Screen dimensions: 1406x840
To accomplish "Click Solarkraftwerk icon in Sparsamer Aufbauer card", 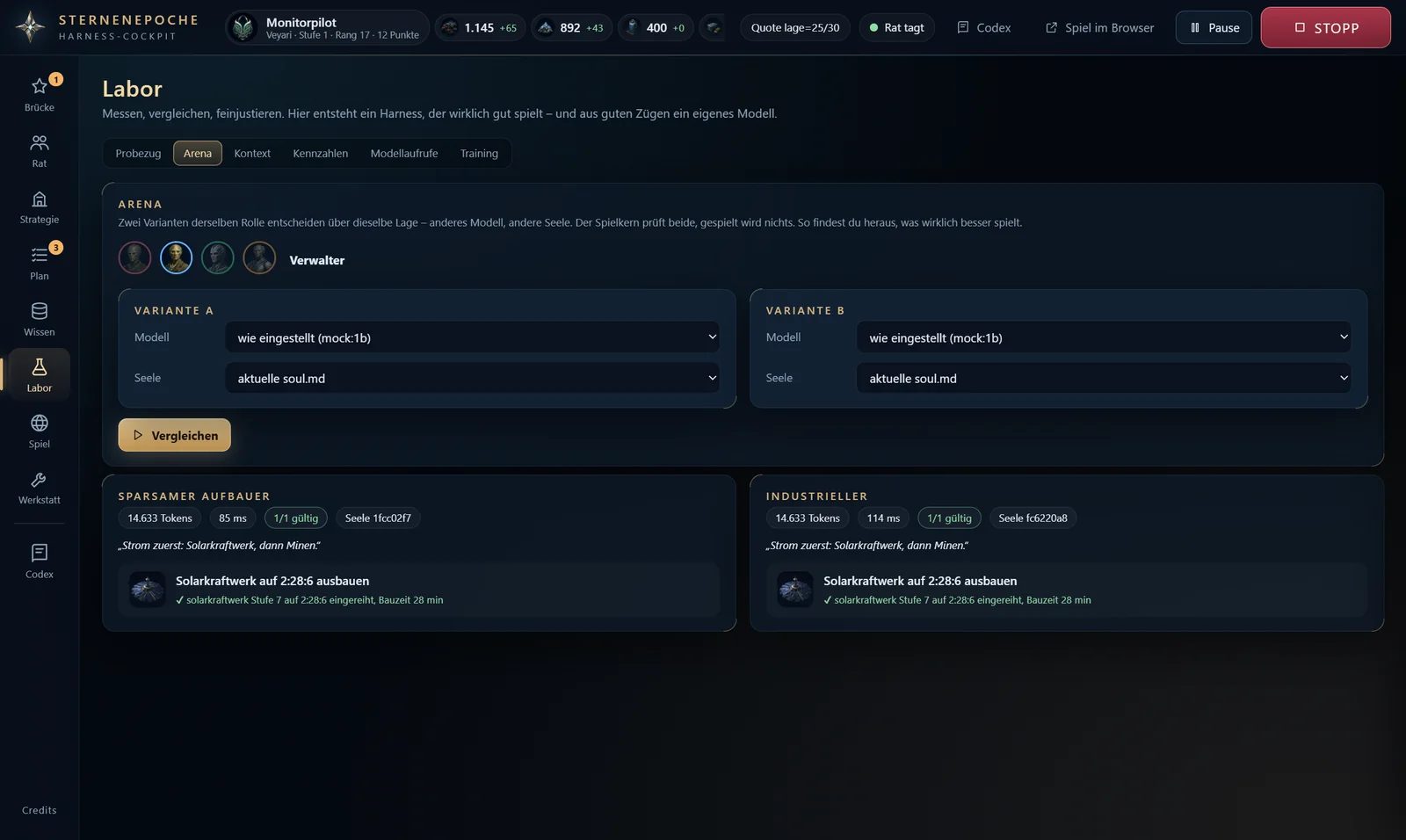I will [x=147, y=590].
